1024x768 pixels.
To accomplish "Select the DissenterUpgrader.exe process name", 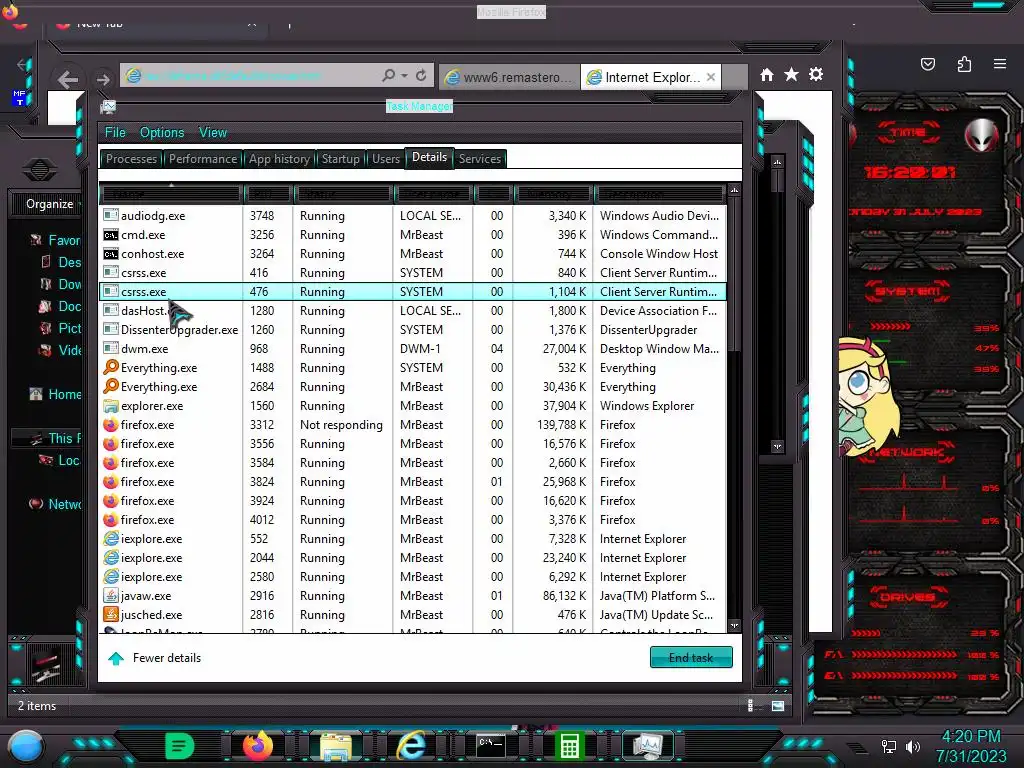I will coord(180,330).
